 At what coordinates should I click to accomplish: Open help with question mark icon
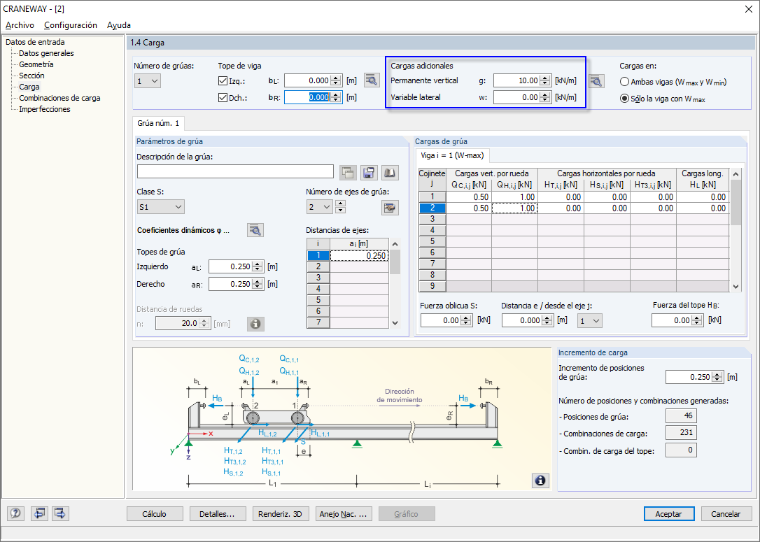pyautogui.click(x=16, y=513)
